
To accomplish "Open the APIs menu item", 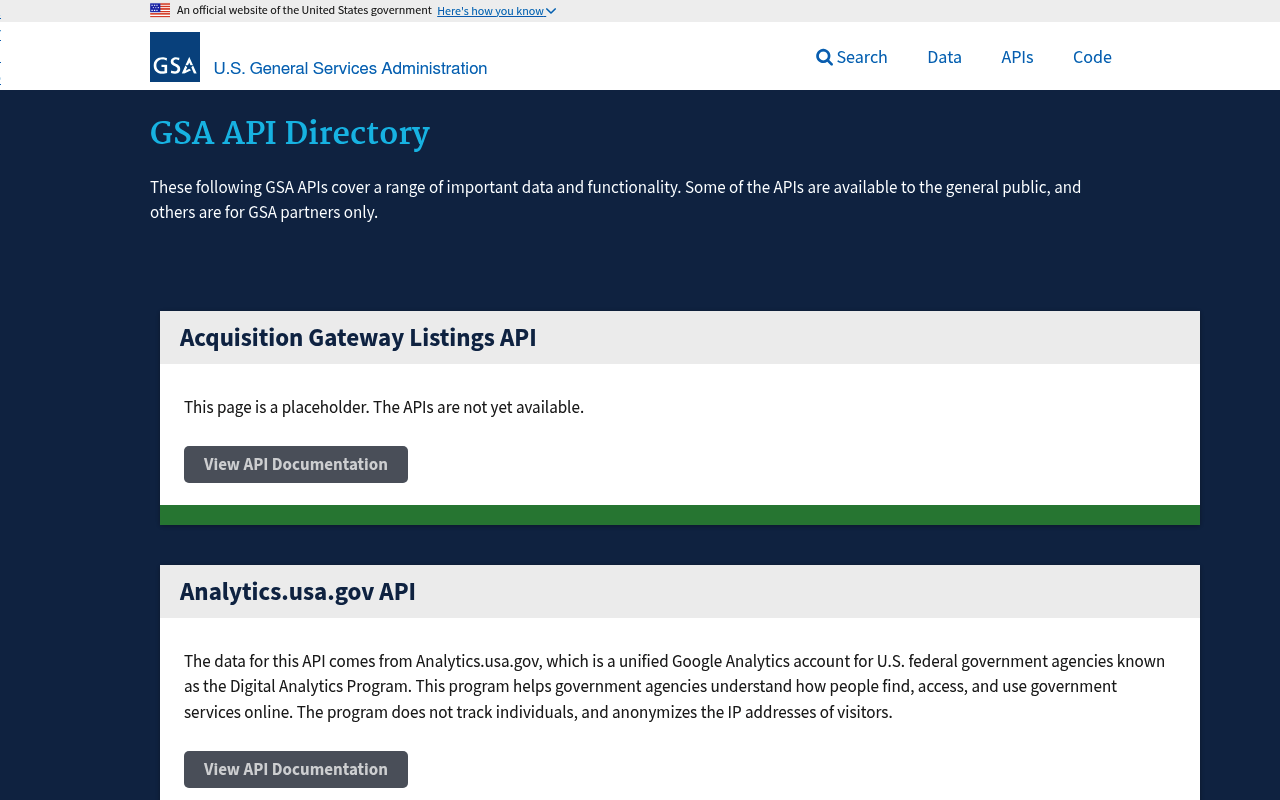I will coord(1017,57).
